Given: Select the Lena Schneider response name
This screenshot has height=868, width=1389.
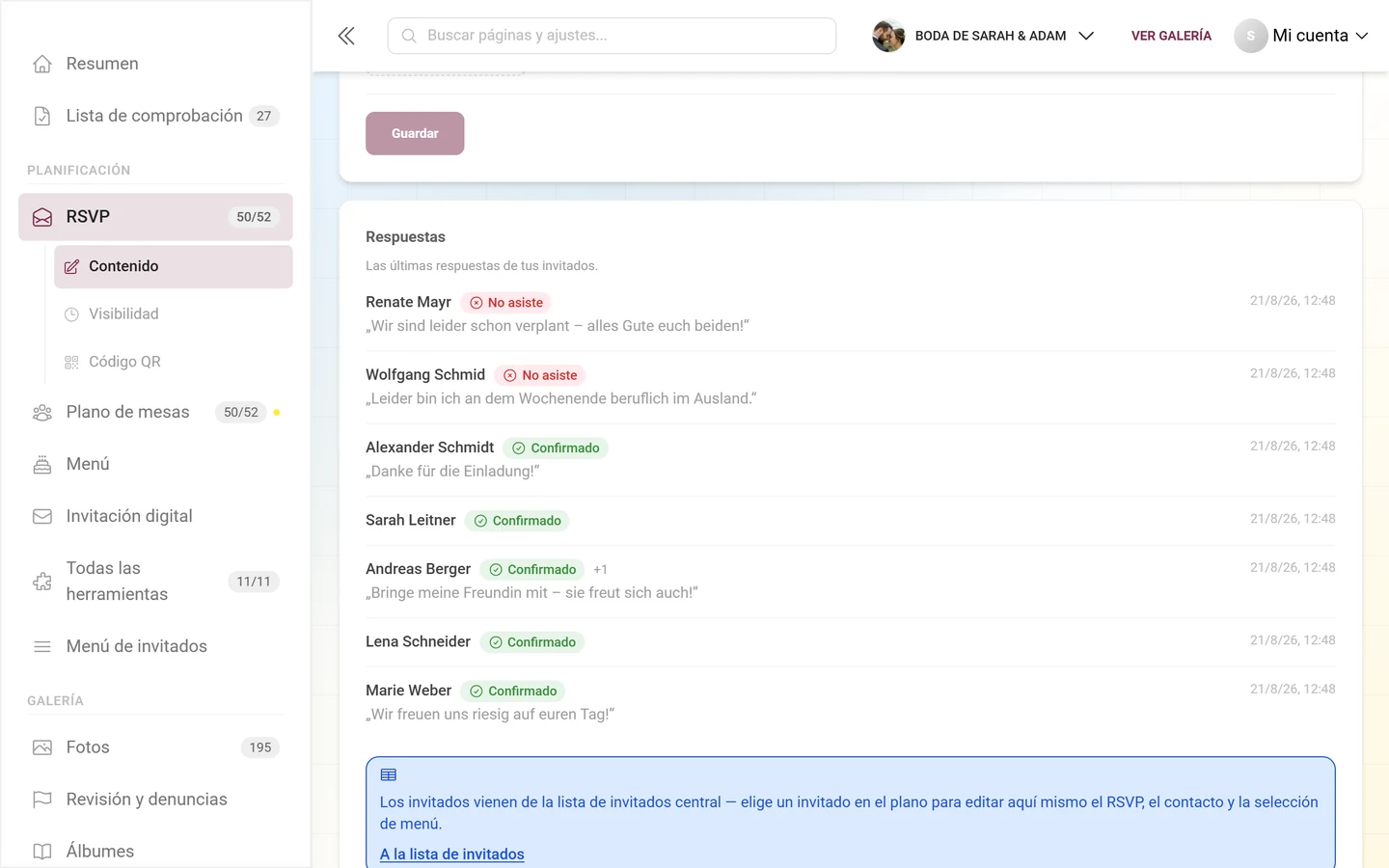Looking at the screenshot, I should [418, 641].
